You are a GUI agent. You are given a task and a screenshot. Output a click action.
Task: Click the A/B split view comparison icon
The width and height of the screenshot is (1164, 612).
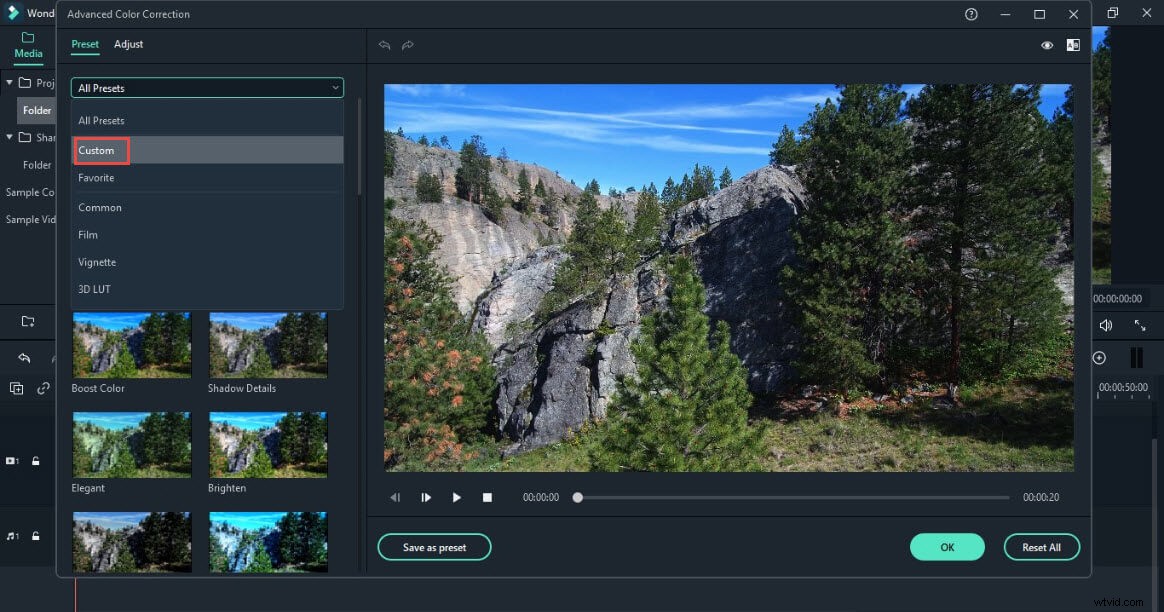(1074, 45)
